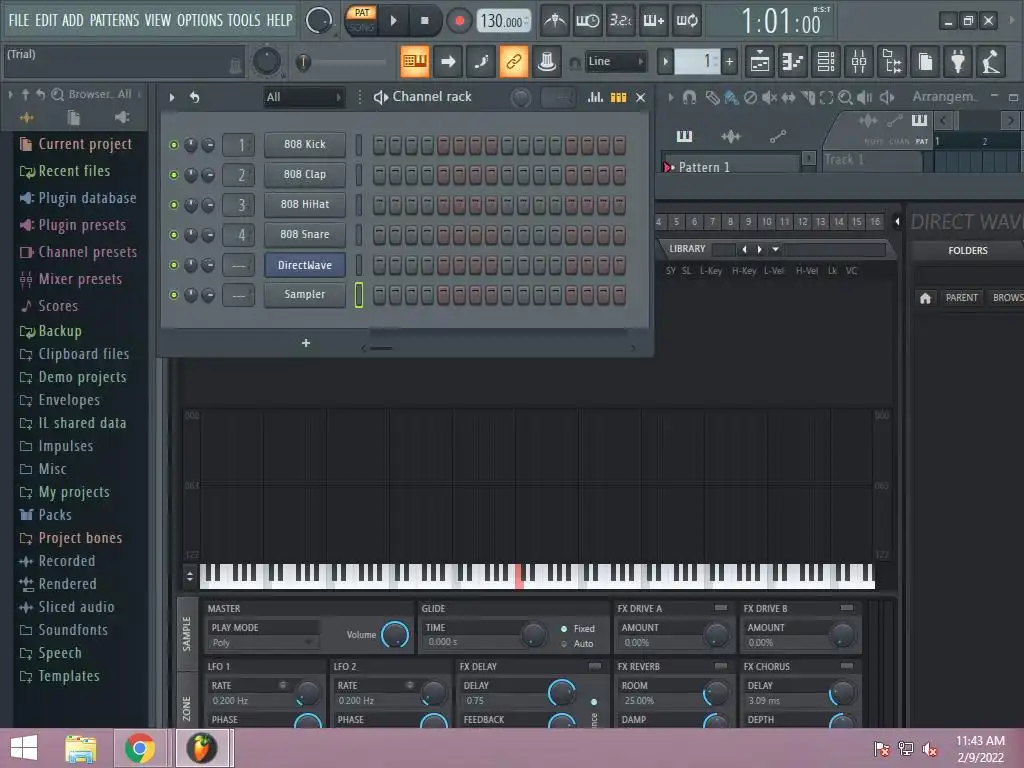1024x768 pixels.
Task: Open the FILE menu
Action: click(19, 20)
